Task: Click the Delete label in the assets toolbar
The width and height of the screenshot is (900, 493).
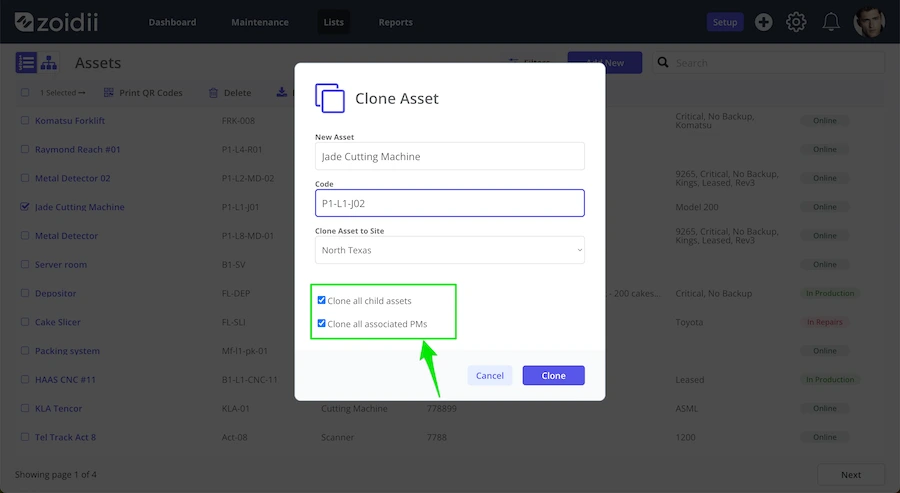Action: 237,92
